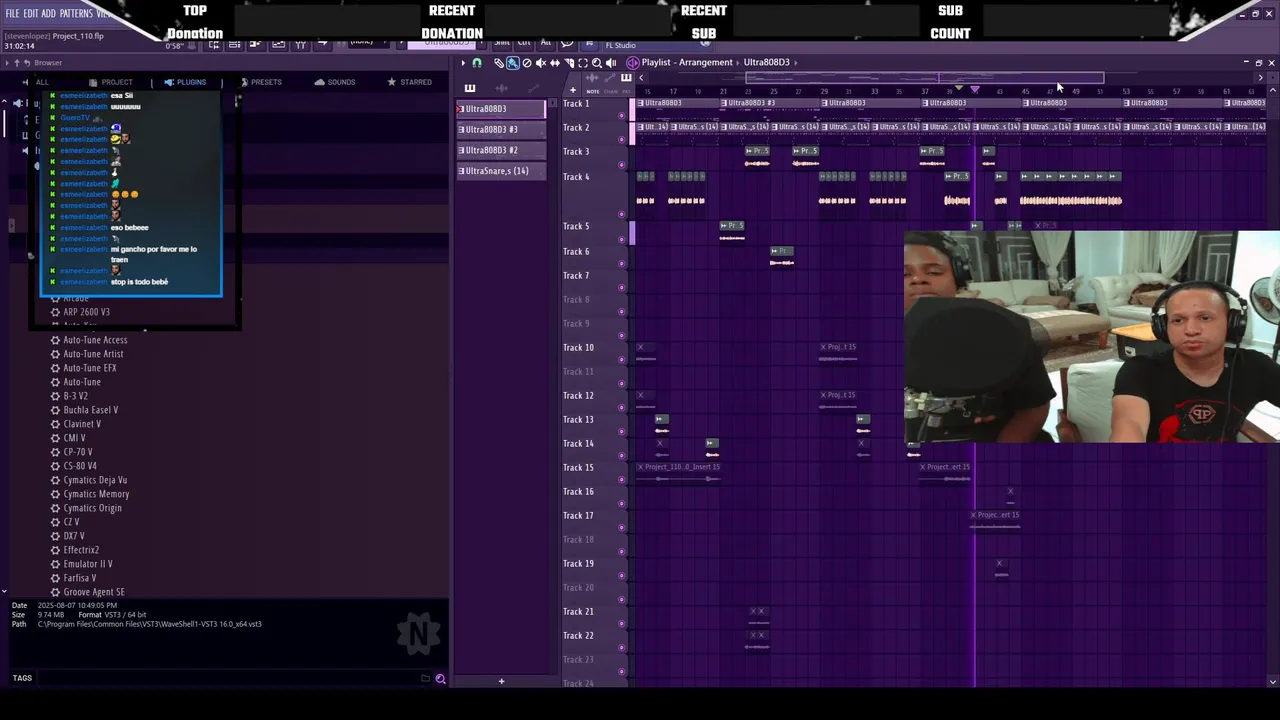The width and height of the screenshot is (1280, 720).
Task: Select the Ultra808D3 #3 pattern in the picker
Action: click(x=501, y=129)
